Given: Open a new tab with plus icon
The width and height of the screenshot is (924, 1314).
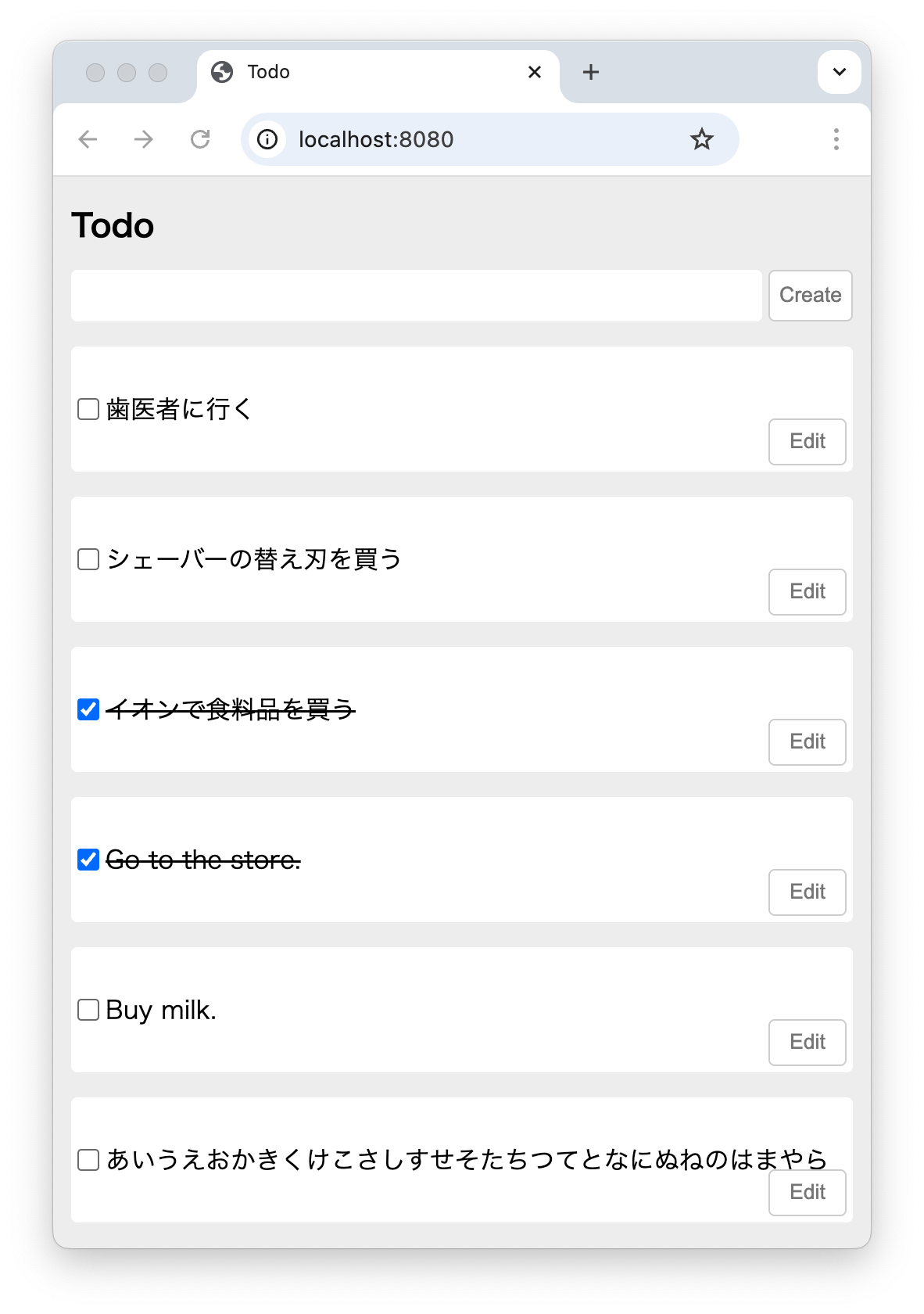Looking at the screenshot, I should [591, 72].
